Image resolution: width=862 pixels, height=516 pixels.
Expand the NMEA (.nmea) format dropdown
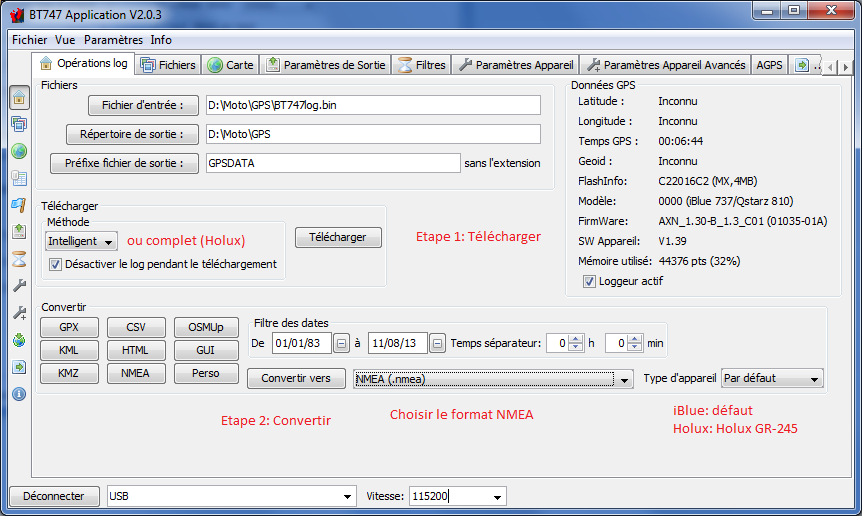tap(625, 379)
